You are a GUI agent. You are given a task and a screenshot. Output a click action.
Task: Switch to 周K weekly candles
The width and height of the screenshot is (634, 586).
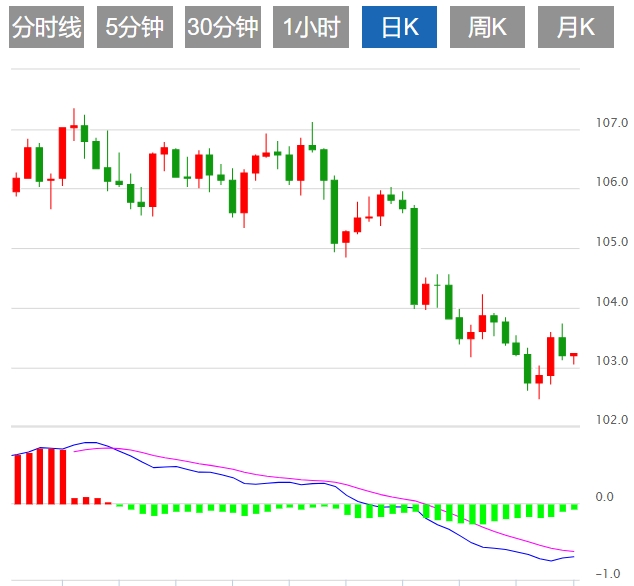point(487,28)
